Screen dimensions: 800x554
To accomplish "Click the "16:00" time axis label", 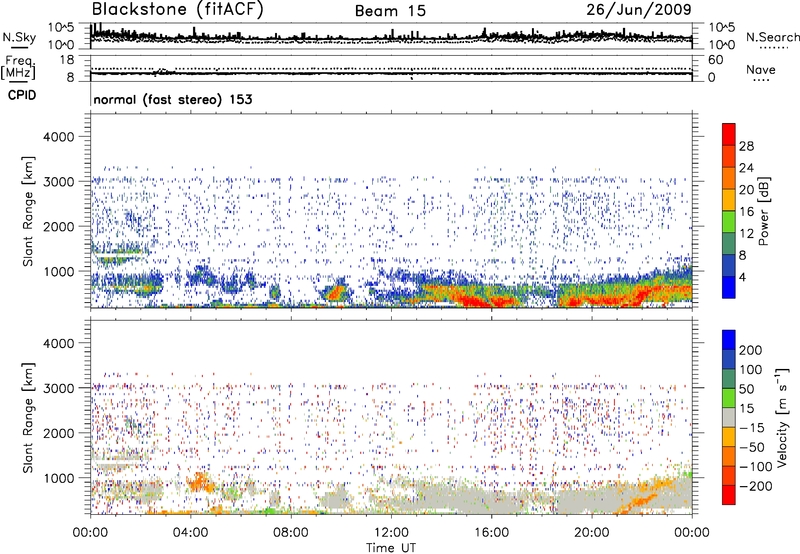I will click(491, 533).
